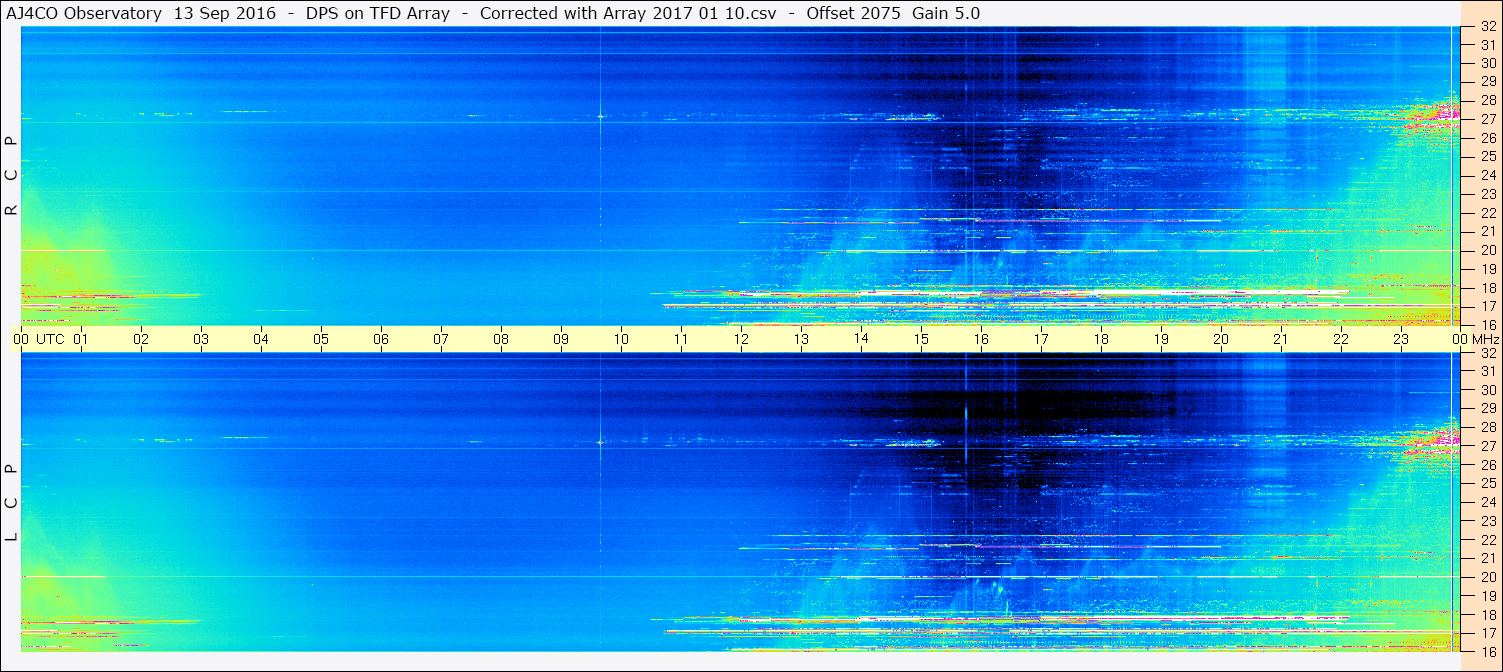Click the 32 MHz tick in RCP panel

click(1488, 27)
